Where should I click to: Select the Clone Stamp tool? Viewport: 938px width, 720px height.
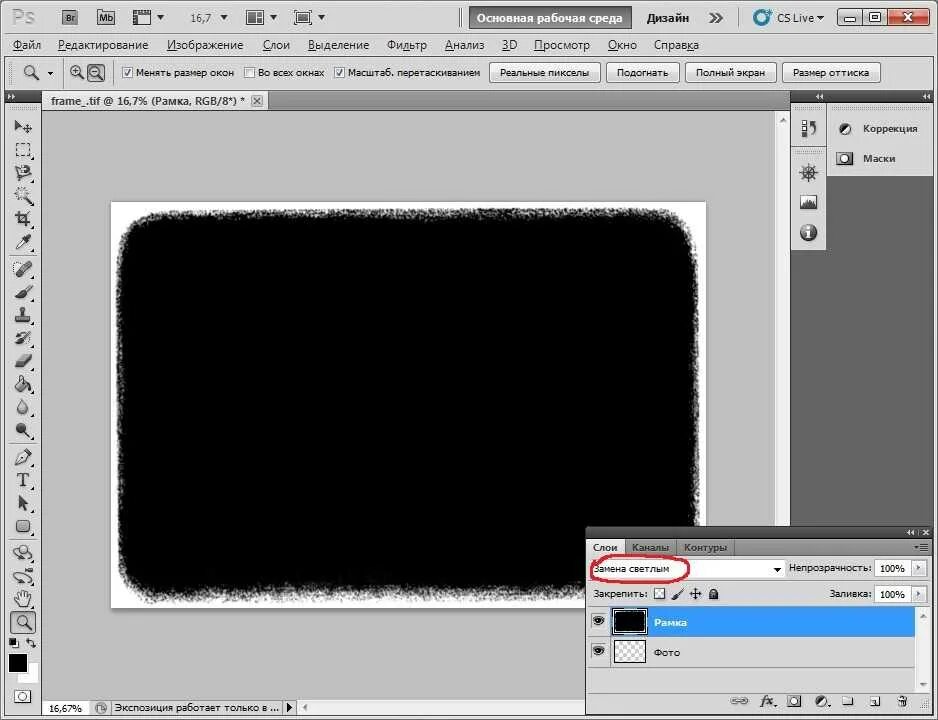(23, 315)
